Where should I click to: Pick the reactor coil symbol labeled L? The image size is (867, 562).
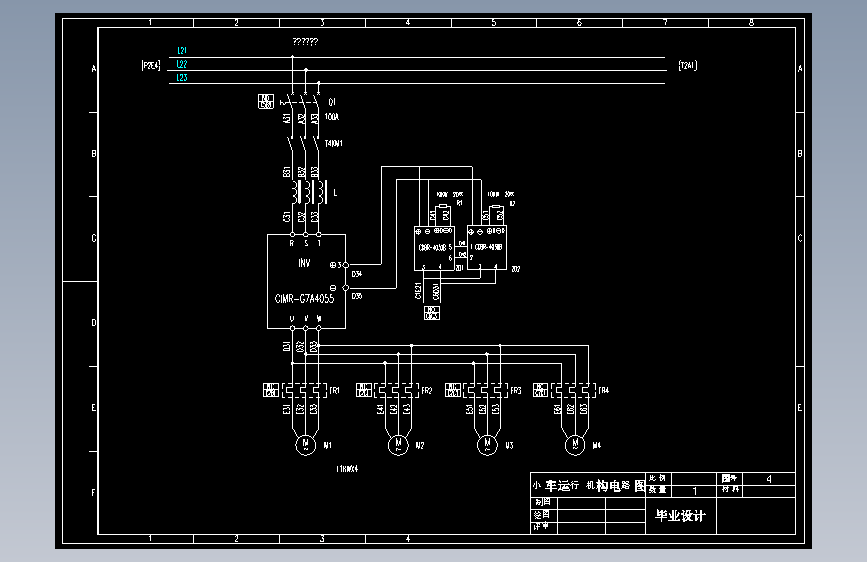coord(310,192)
